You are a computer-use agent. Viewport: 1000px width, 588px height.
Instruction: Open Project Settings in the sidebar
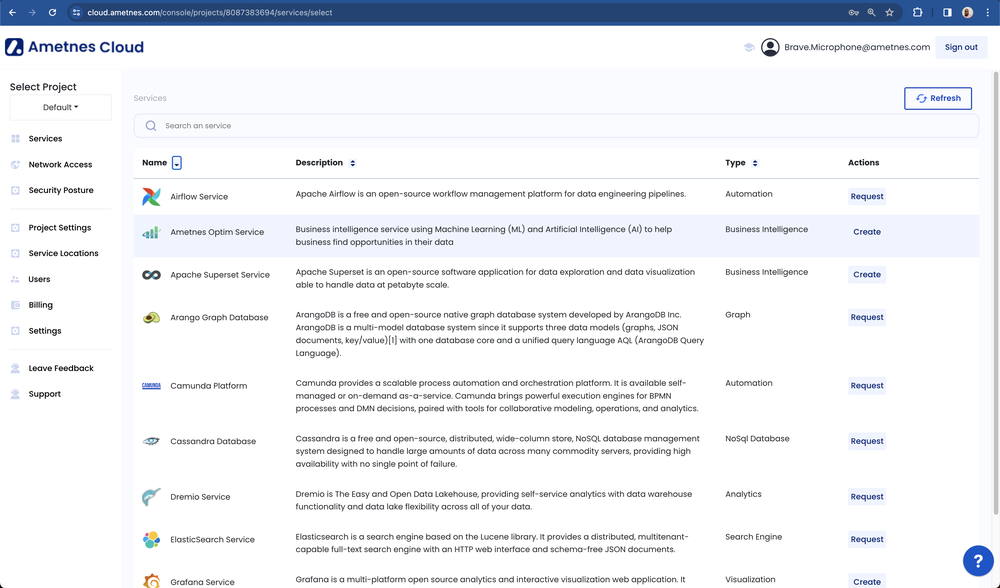pos(59,228)
